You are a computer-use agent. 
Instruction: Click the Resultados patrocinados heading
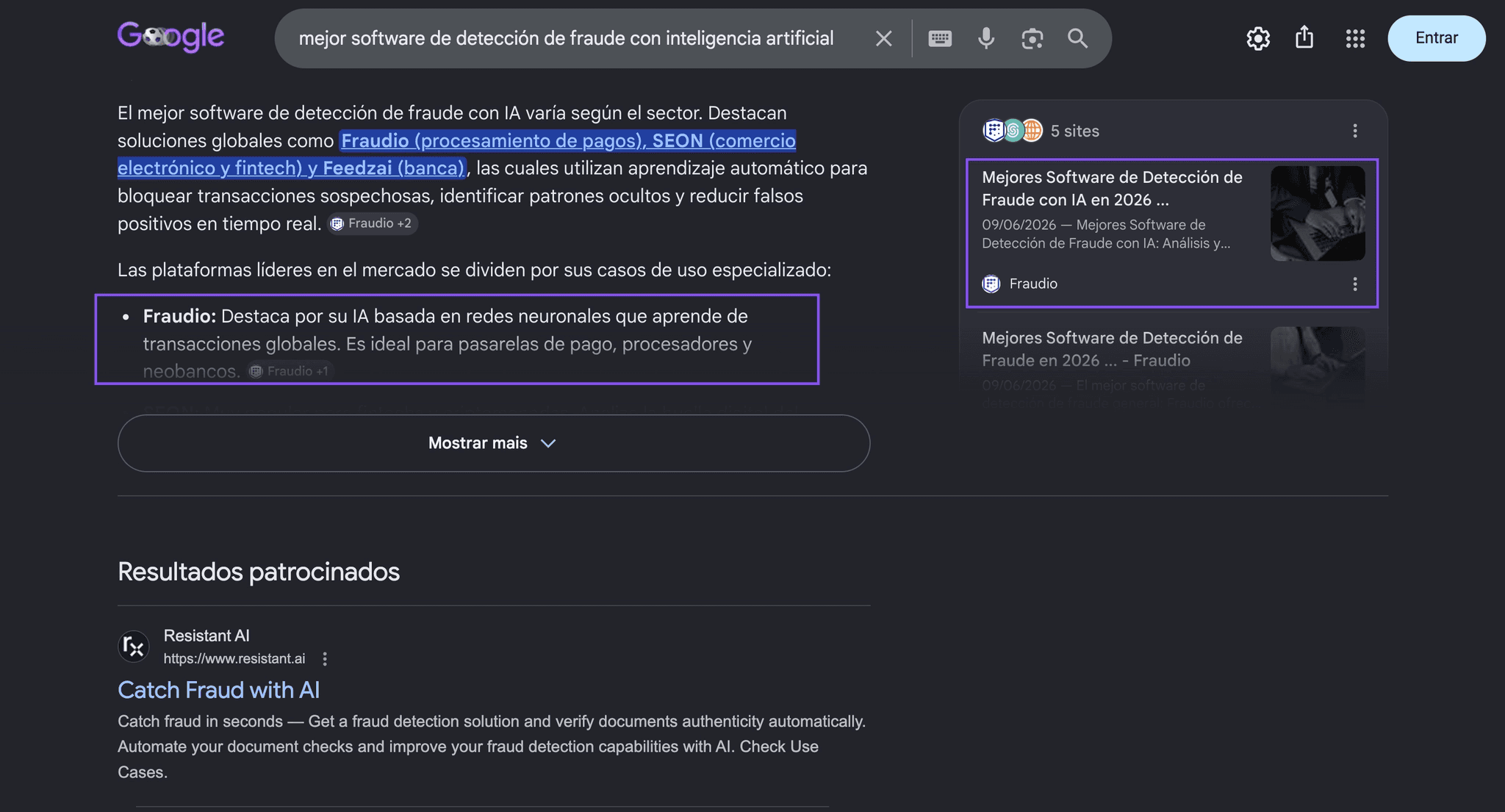coord(259,572)
